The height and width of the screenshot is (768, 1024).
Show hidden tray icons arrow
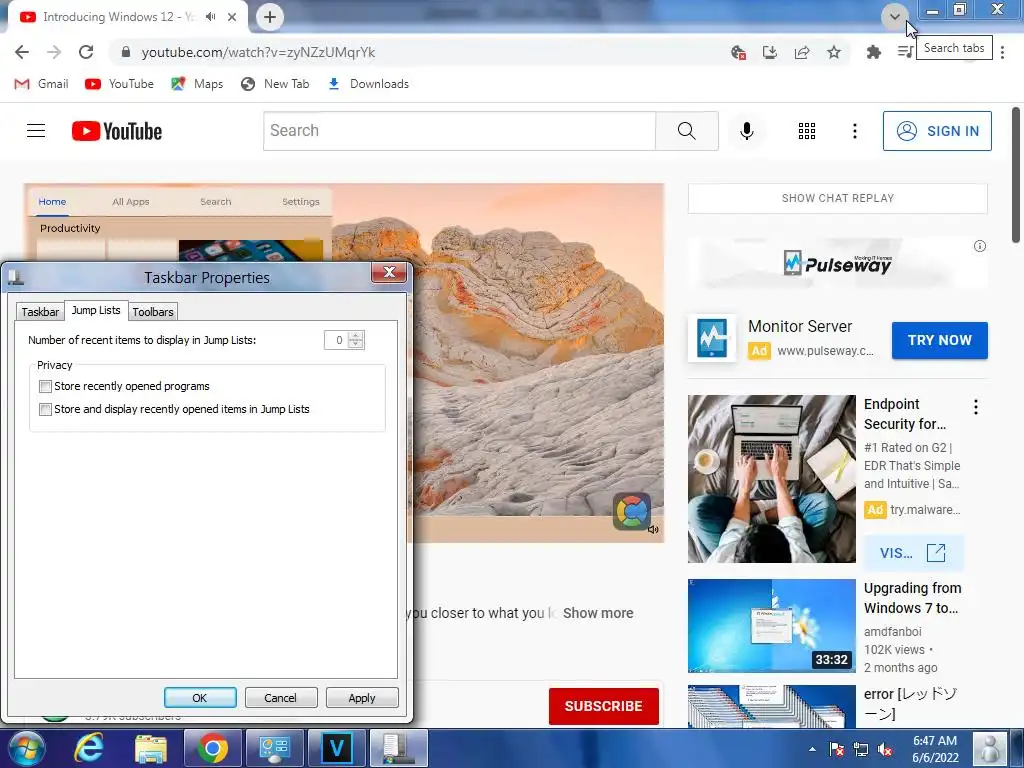coord(812,750)
